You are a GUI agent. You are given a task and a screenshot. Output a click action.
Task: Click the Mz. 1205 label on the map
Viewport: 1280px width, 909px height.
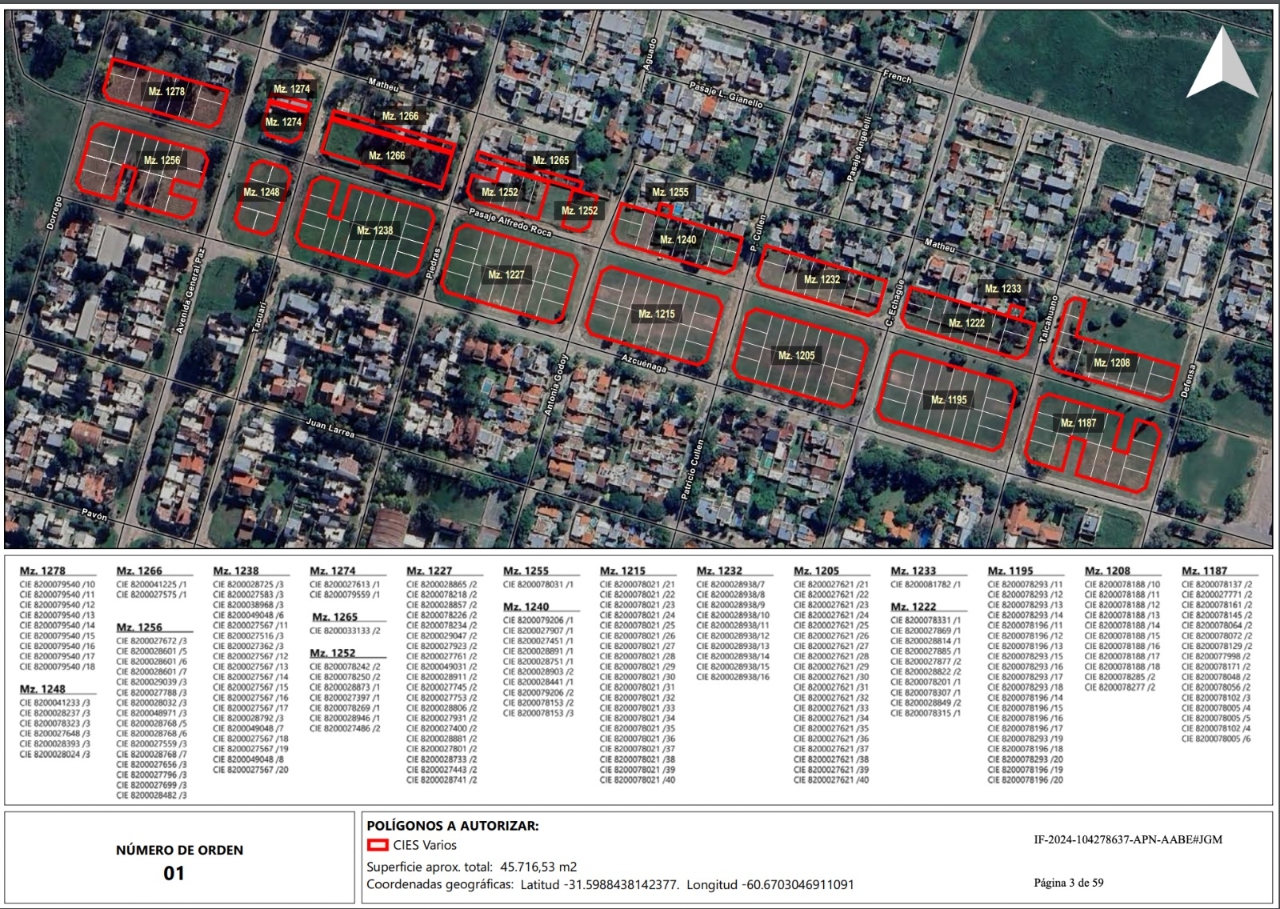coord(797,355)
